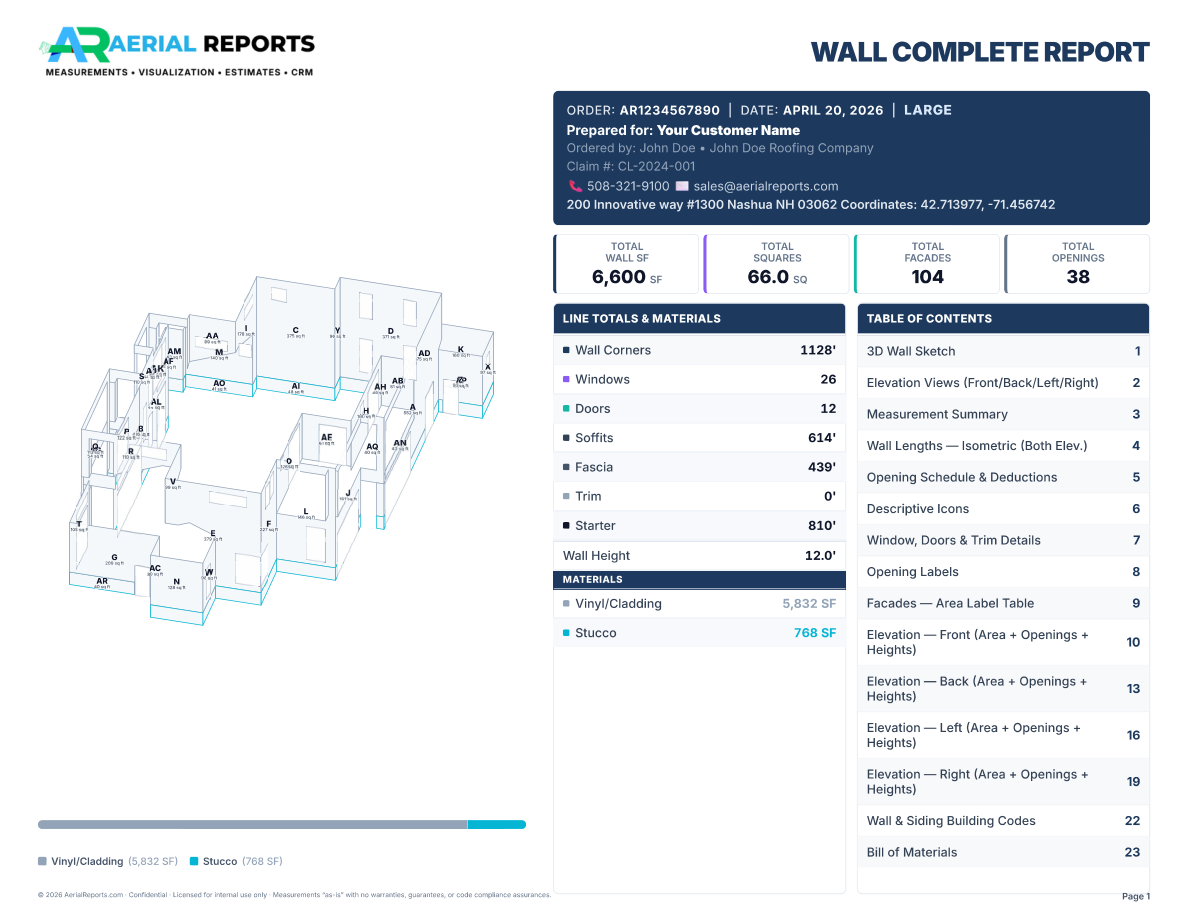This screenshot has width=1188, height=918.
Task: Select Window, Doors & Trim Details entry
Action: (x=1003, y=540)
